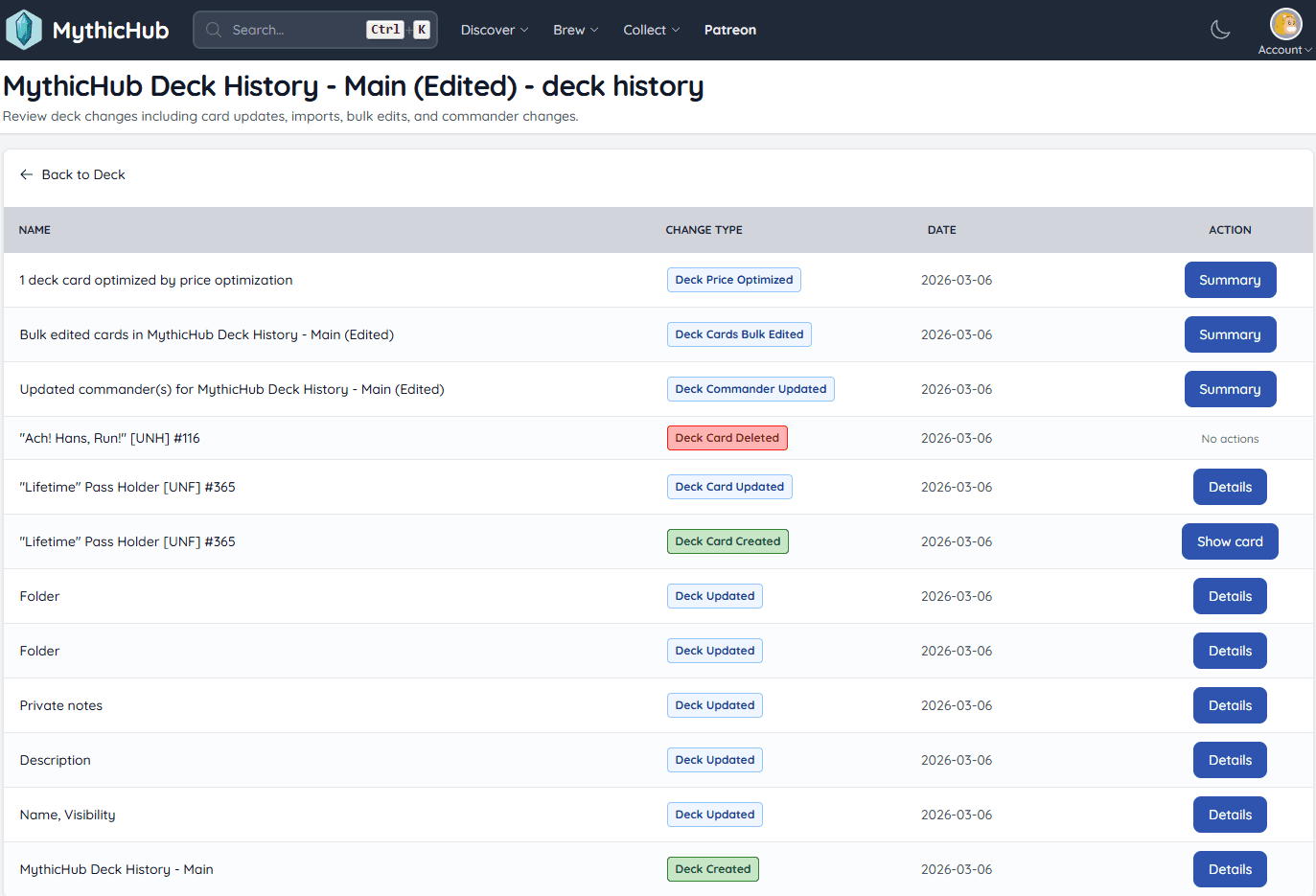This screenshot has width=1316, height=896.
Task: Click Show card for the created card
Action: click(1230, 541)
